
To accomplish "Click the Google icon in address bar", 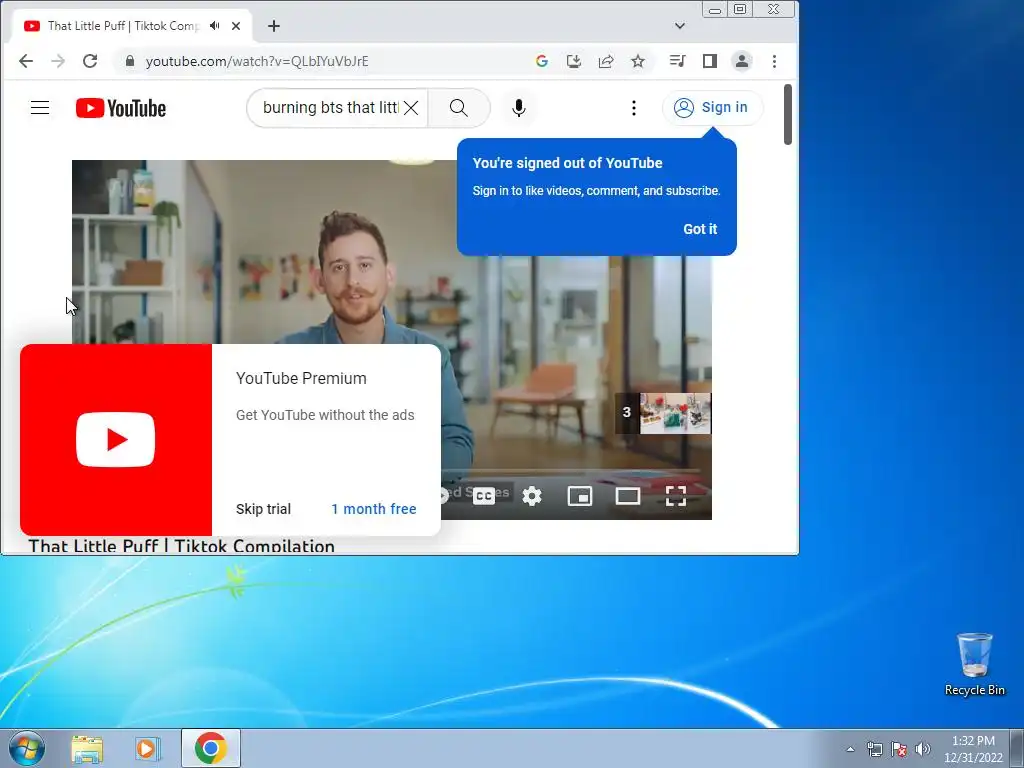I will tap(541, 61).
